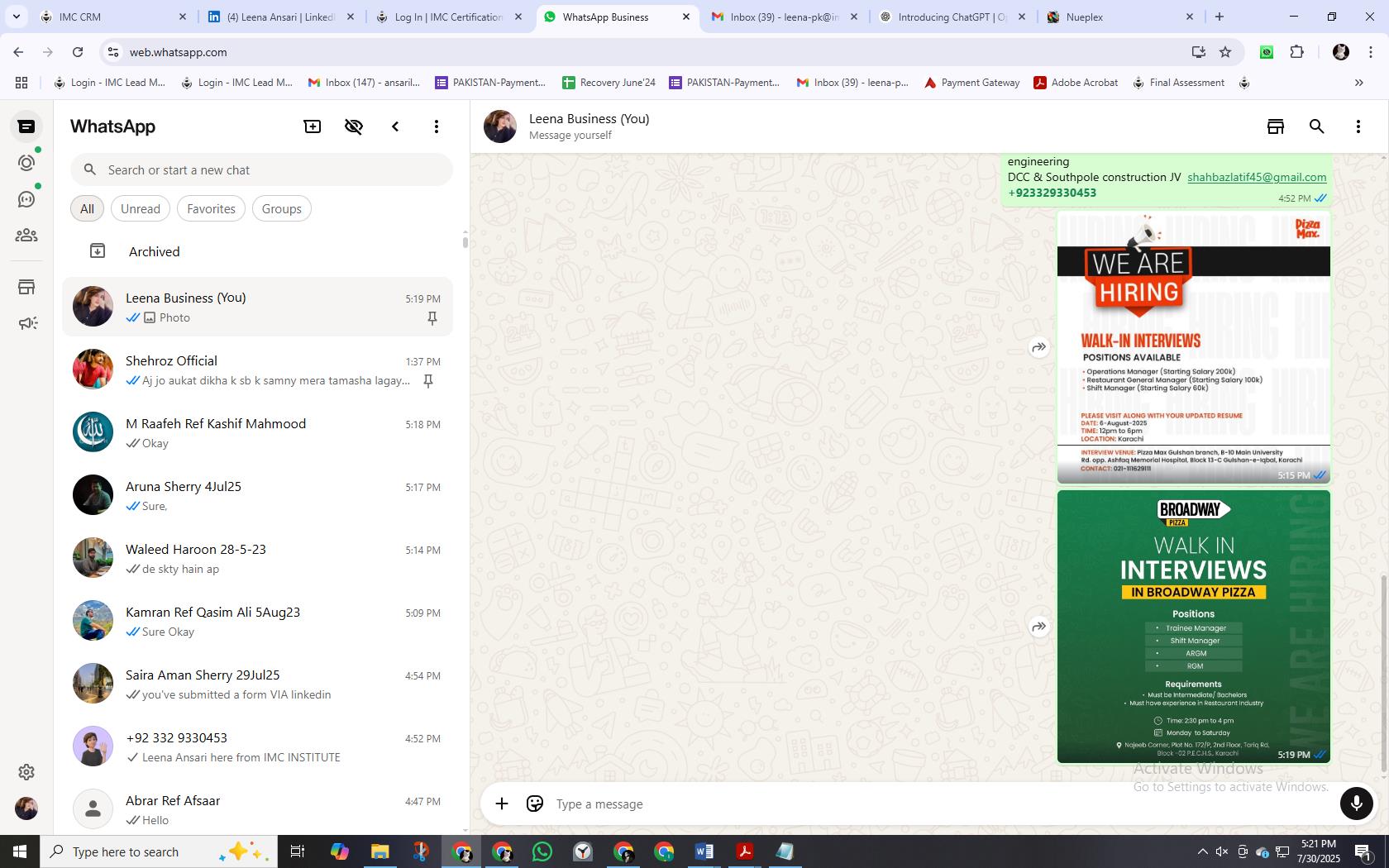This screenshot has height=868, width=1389.
Task: Open Chrome extensions puzzle icon
Action: (x=1296, y=52)
